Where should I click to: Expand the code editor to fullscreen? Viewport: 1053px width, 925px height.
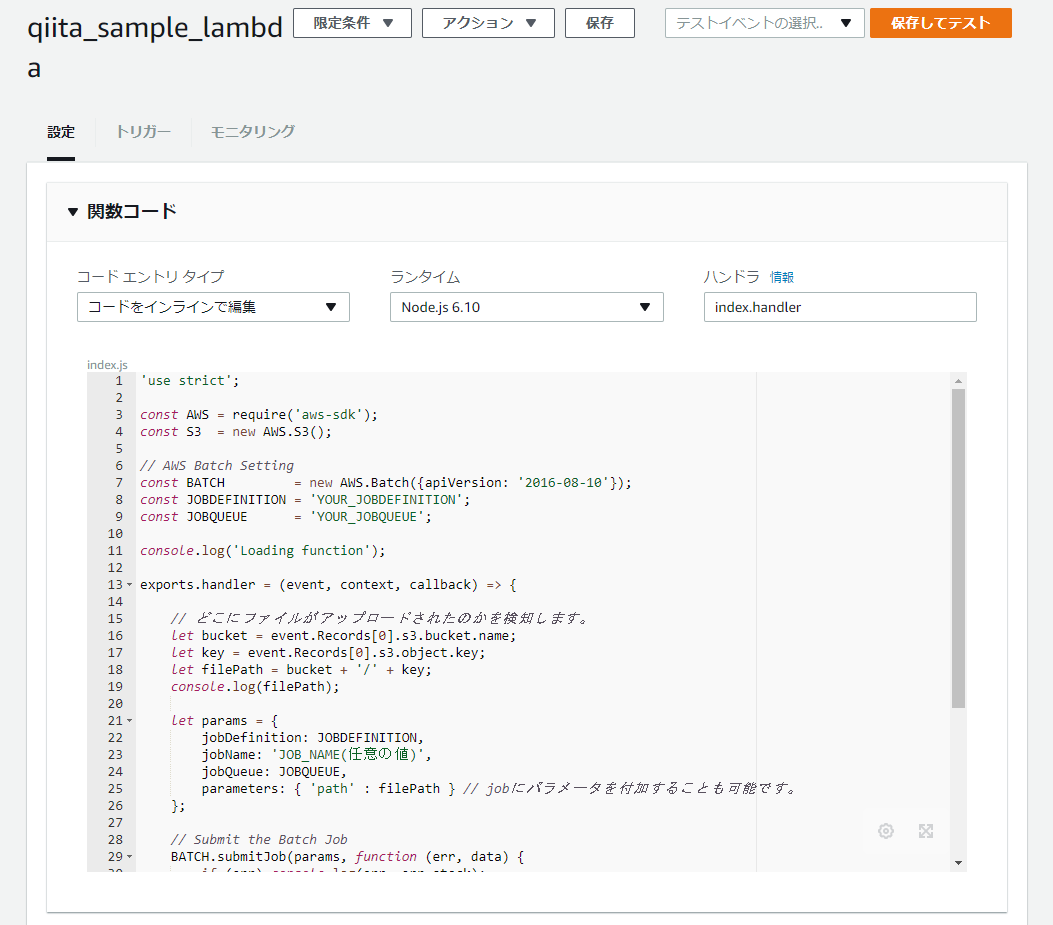926,831
